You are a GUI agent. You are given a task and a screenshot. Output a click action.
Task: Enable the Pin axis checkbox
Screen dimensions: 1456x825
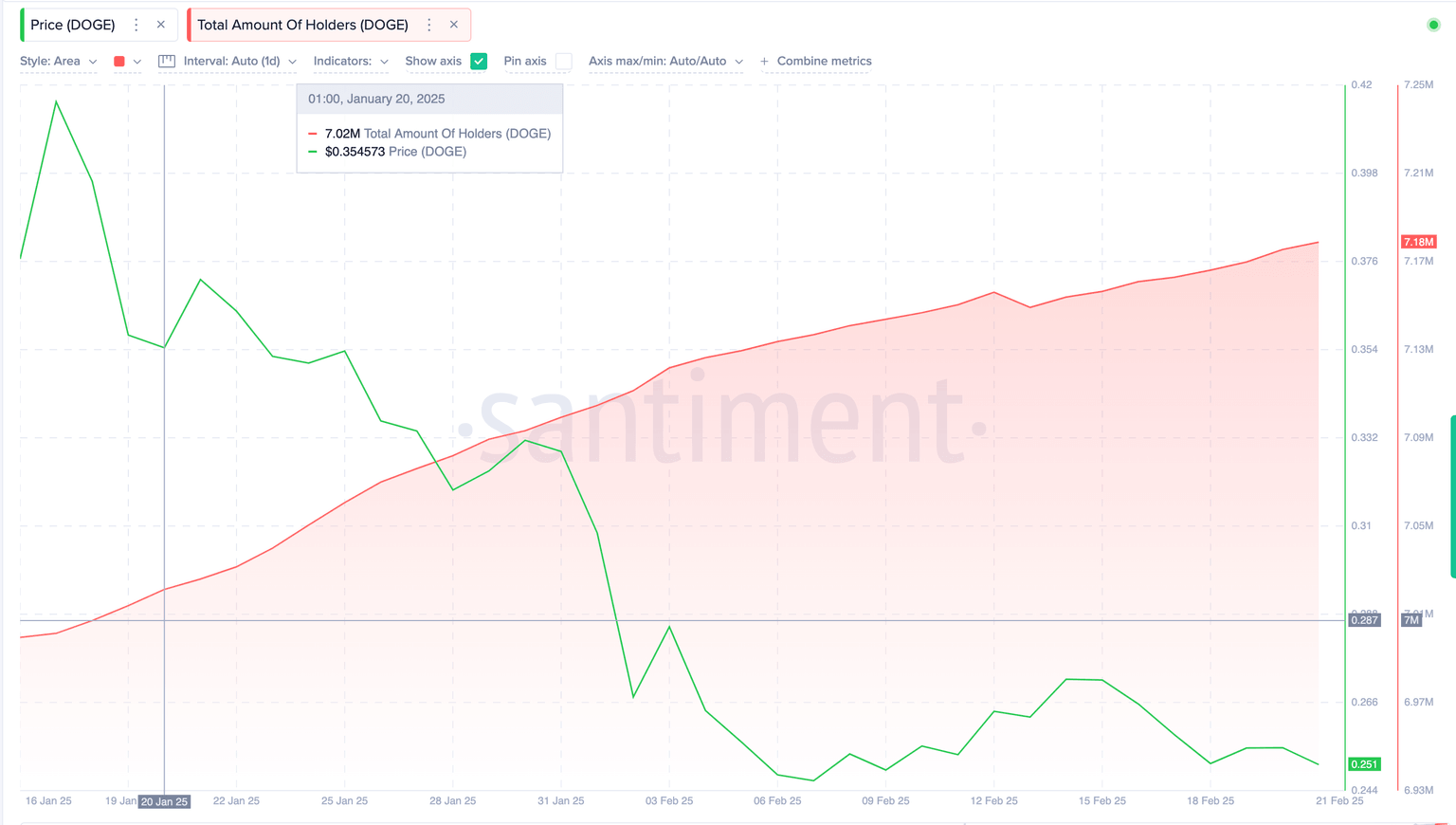click(564, 61)
